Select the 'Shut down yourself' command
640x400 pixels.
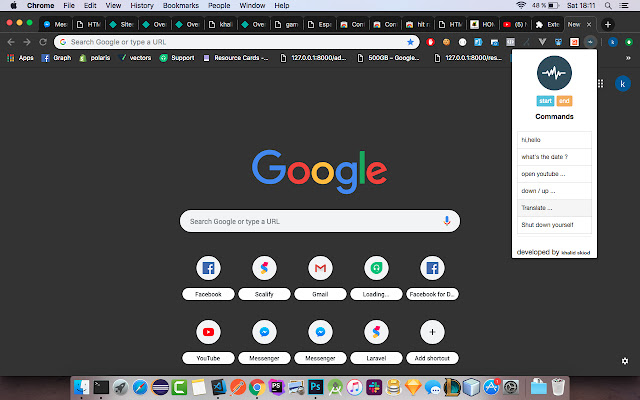(554, 225)
